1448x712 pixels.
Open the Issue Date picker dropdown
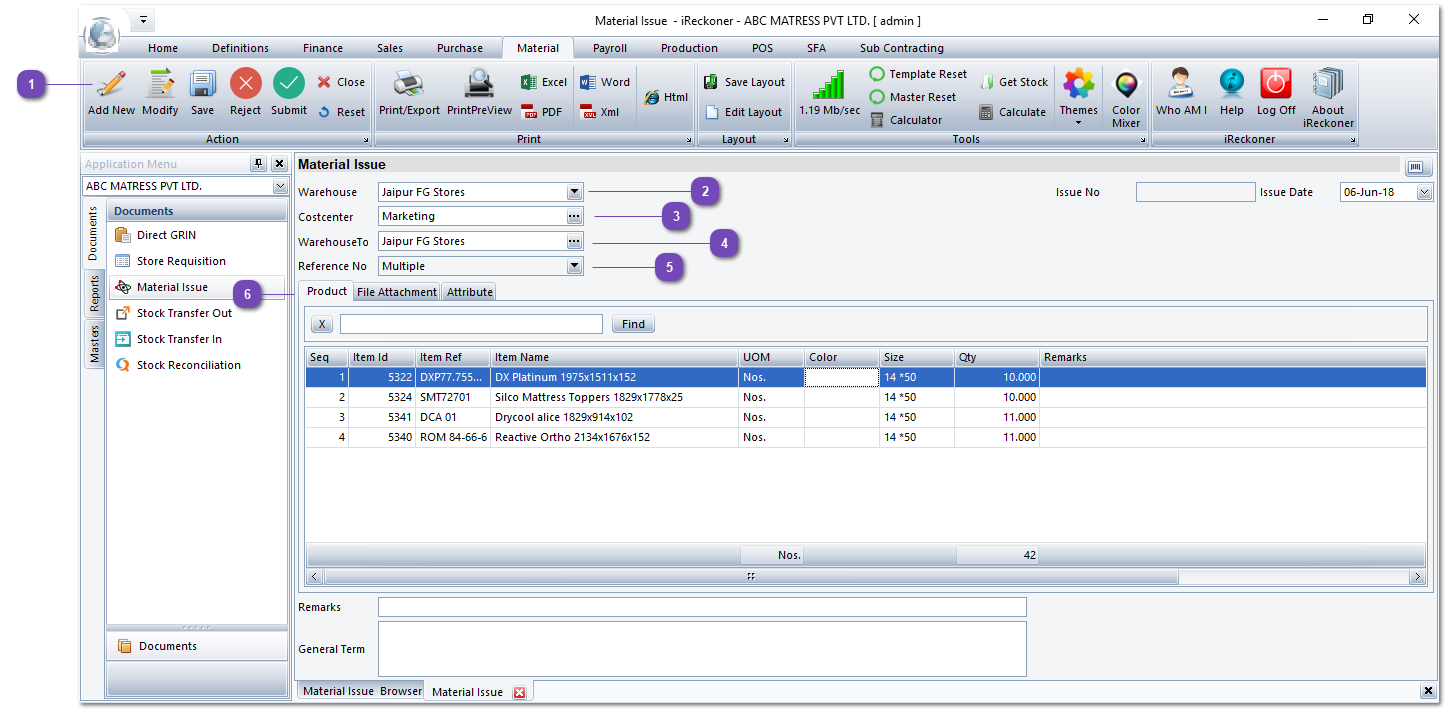point(1424,193)
